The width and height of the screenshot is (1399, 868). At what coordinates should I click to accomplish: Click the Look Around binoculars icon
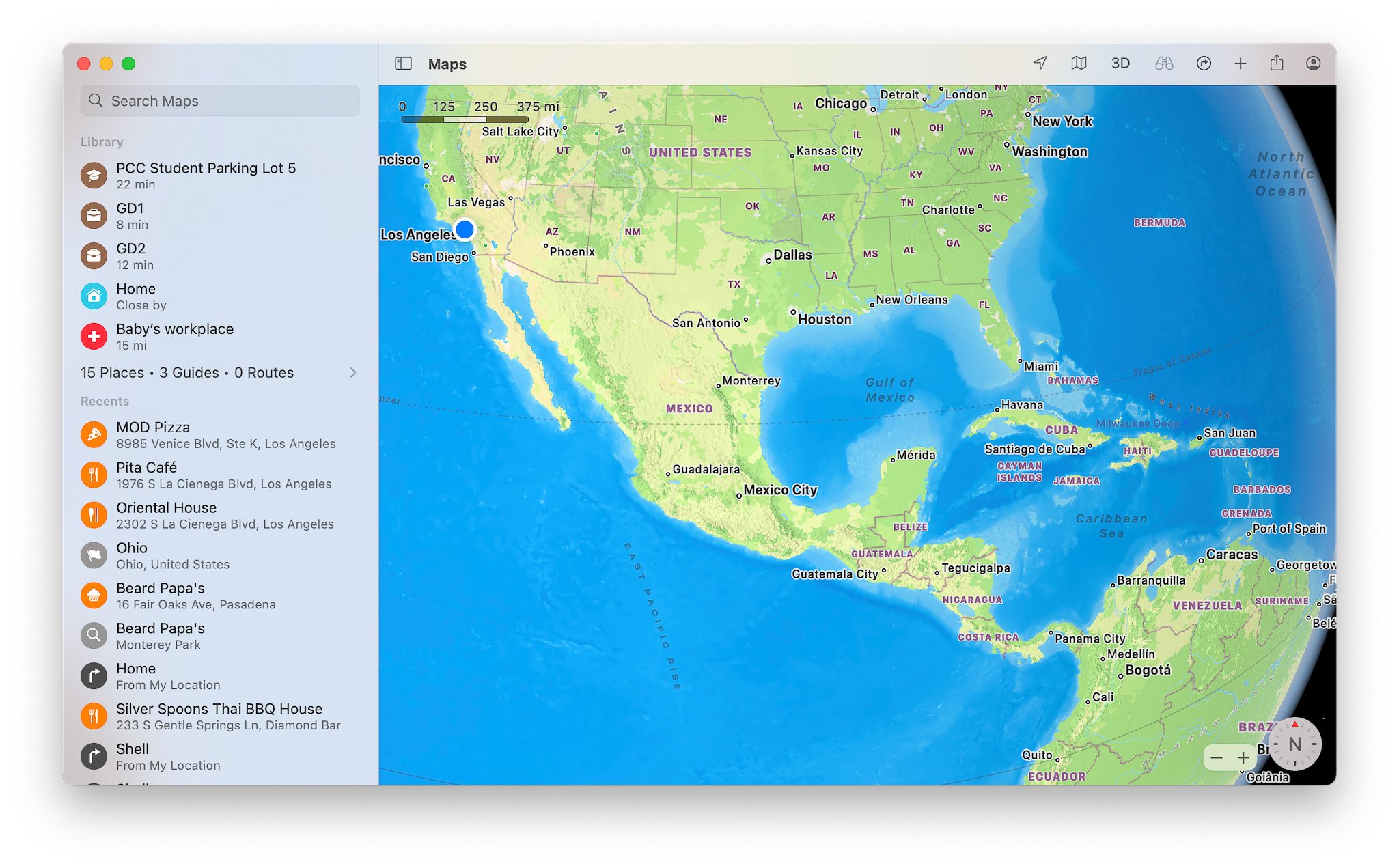(x=1164, y=64)
